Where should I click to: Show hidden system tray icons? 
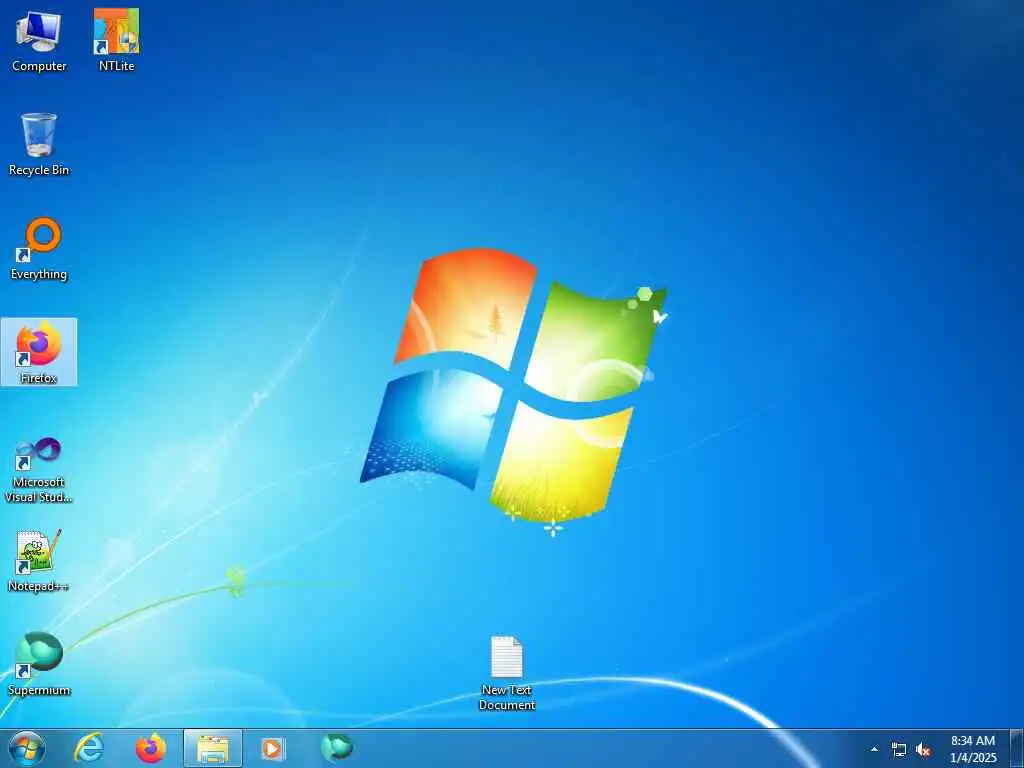[x=874, y=749]
